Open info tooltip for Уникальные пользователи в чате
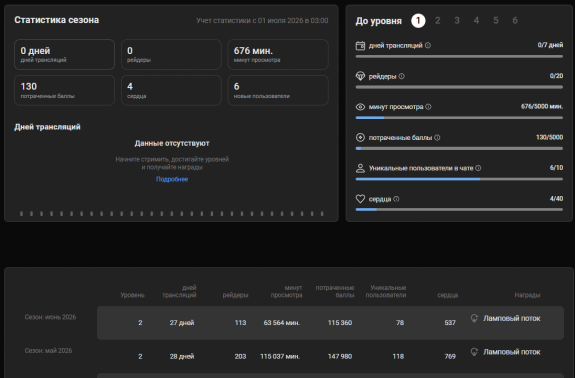 [478, 168]
